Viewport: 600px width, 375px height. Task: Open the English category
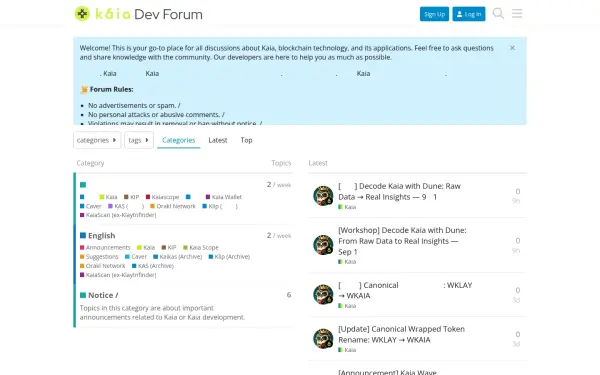101,235
